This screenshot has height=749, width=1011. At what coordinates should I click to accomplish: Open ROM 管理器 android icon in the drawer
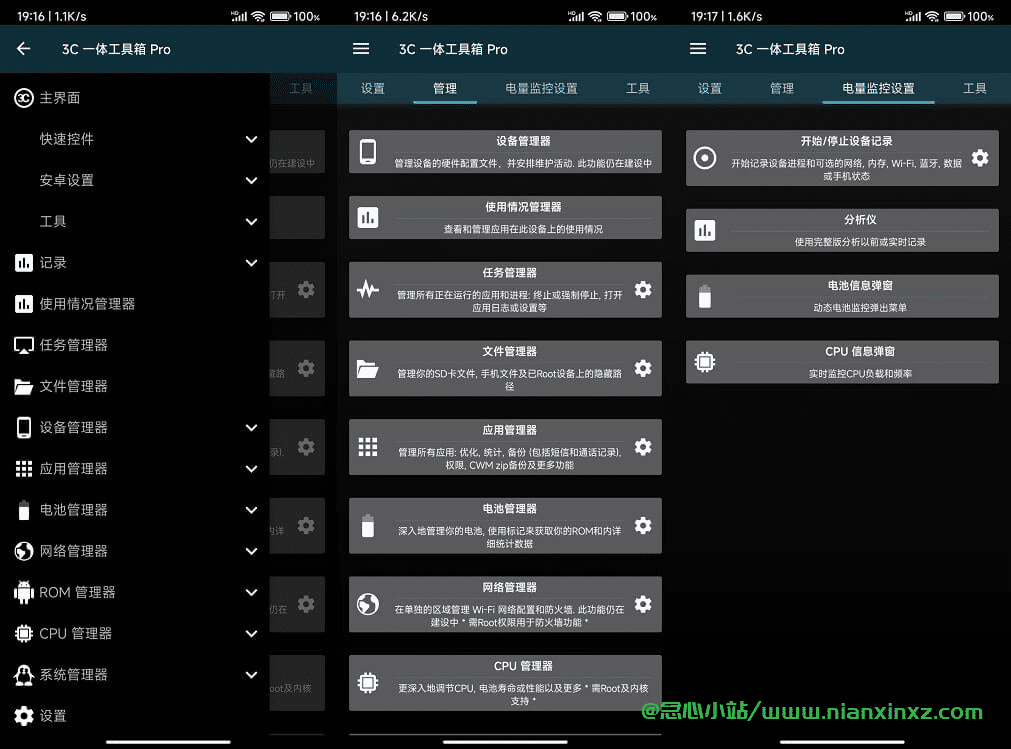[x=24, y=592]
